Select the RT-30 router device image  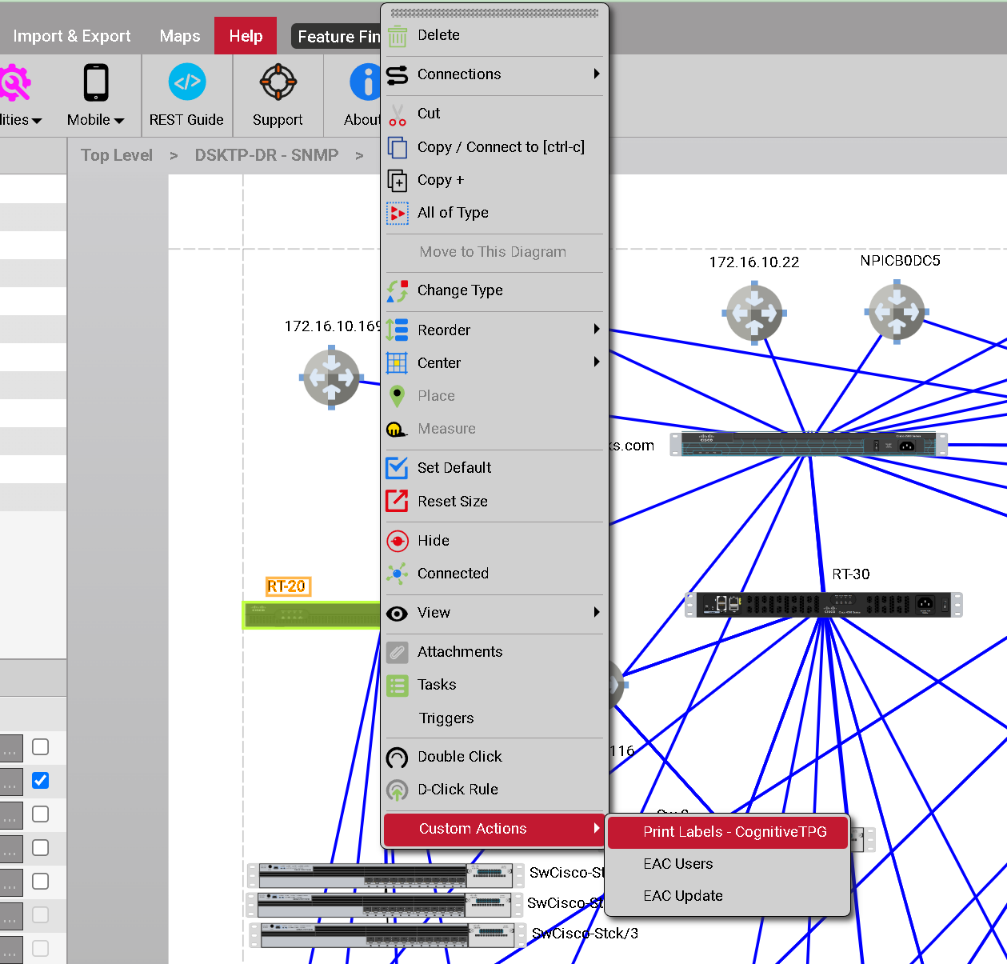click(822, 605)
